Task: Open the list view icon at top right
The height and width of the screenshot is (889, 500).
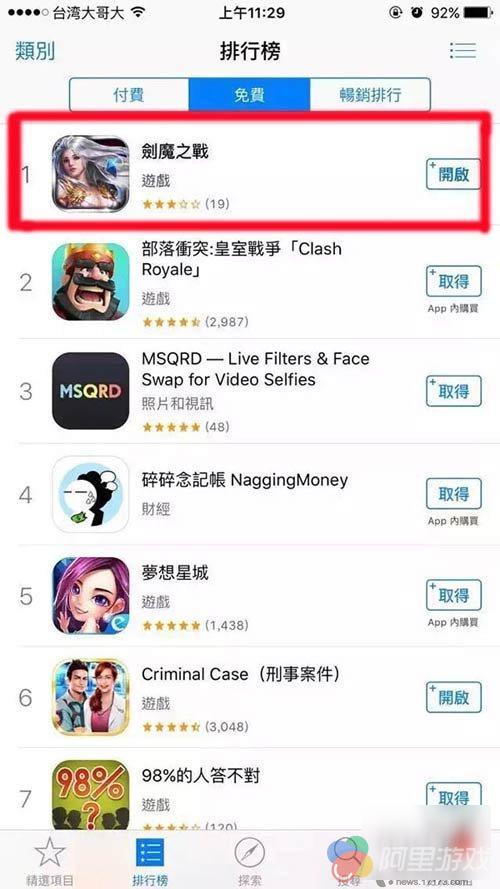Action: 462,50
